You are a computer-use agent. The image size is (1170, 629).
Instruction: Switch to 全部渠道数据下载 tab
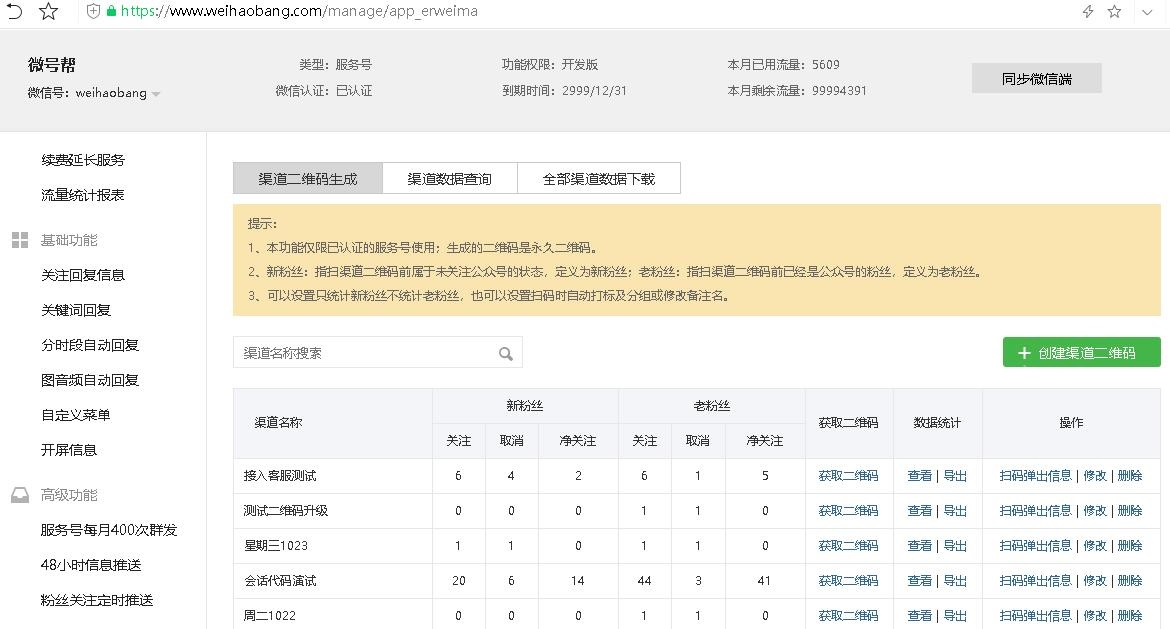click(598, 178)
